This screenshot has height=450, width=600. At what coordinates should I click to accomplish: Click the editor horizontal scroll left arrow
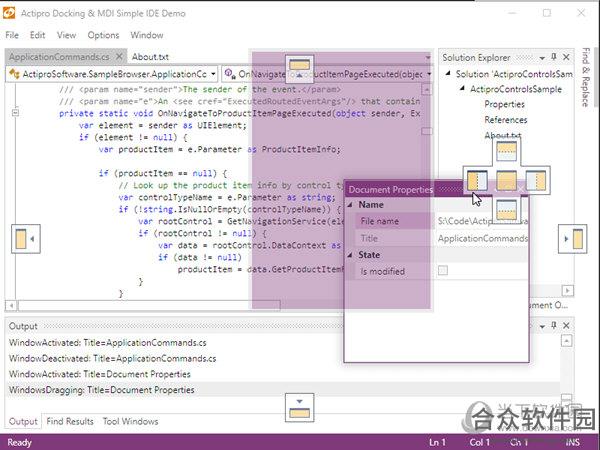point(11,305)
